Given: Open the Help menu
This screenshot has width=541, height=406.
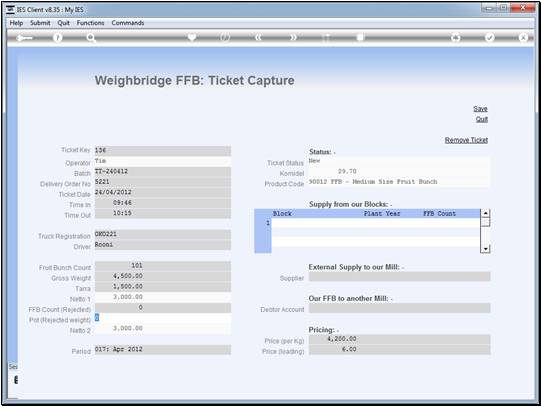Looking at the screenshot, I should pyautogui.click(x=16, y=23).
